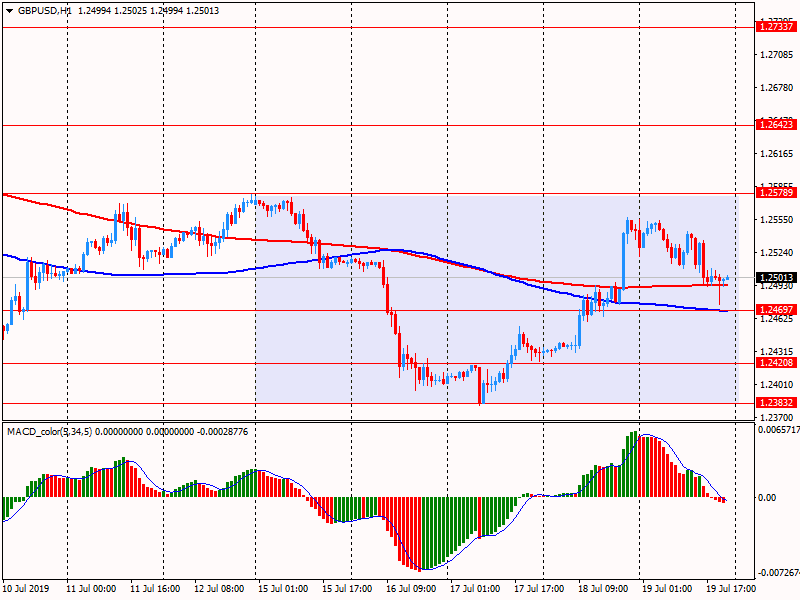Click the 11 Jul 16:00 time label
800x600 pixels.
tap(155, 588)
